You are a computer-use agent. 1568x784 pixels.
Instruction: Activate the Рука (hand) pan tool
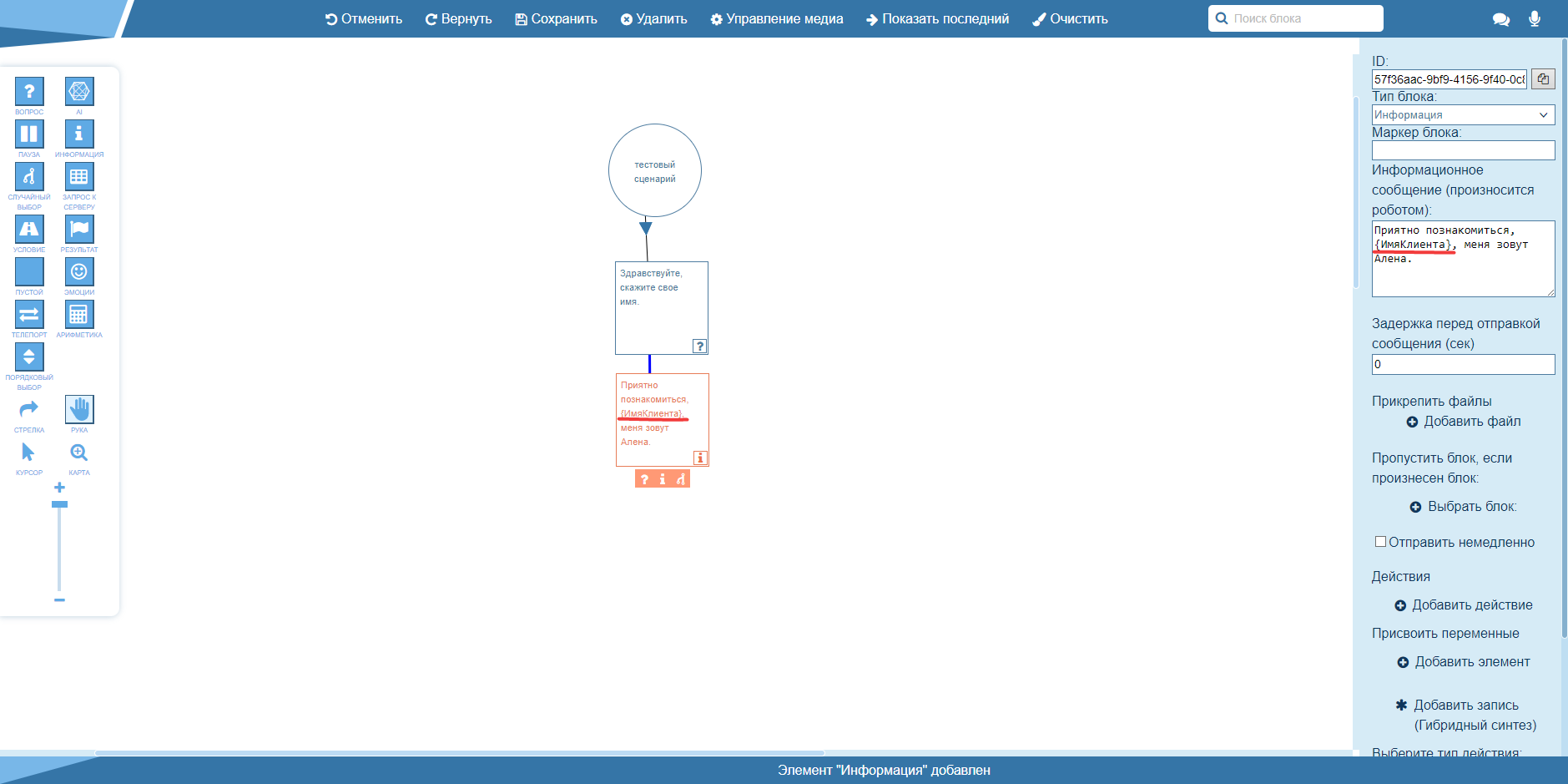tap(79, 409)
